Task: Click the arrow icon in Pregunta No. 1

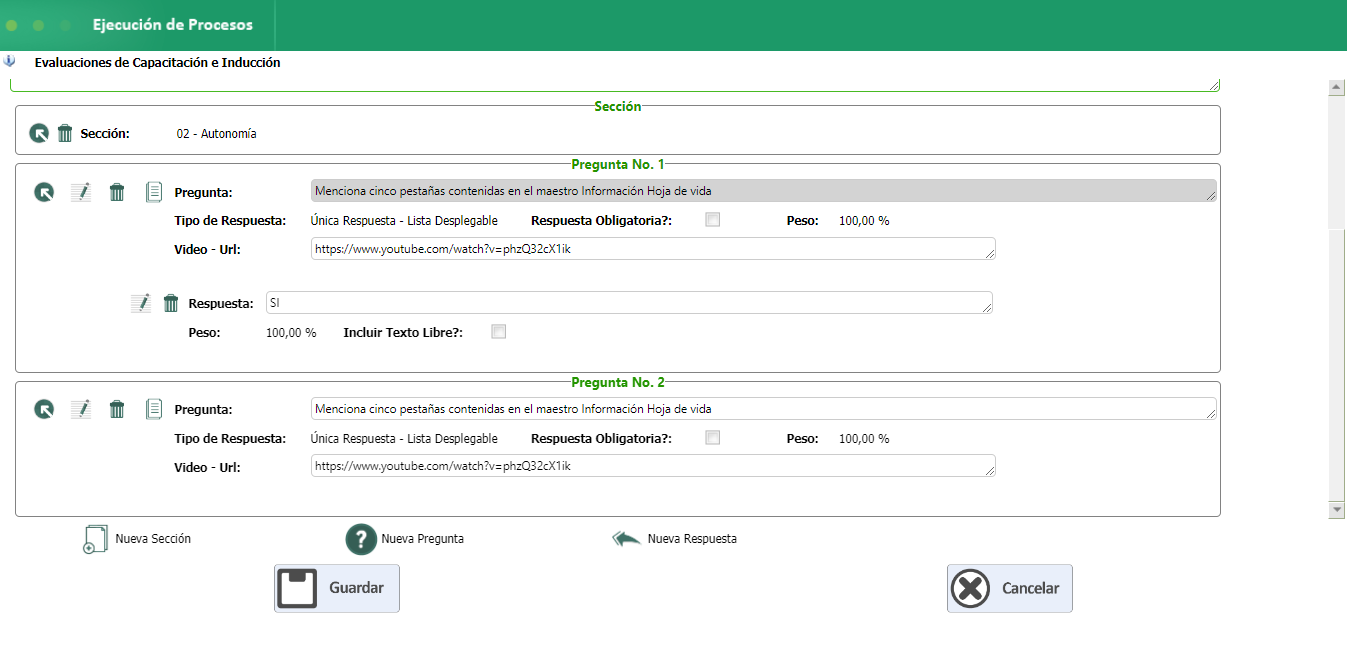Action: [44, 192]
